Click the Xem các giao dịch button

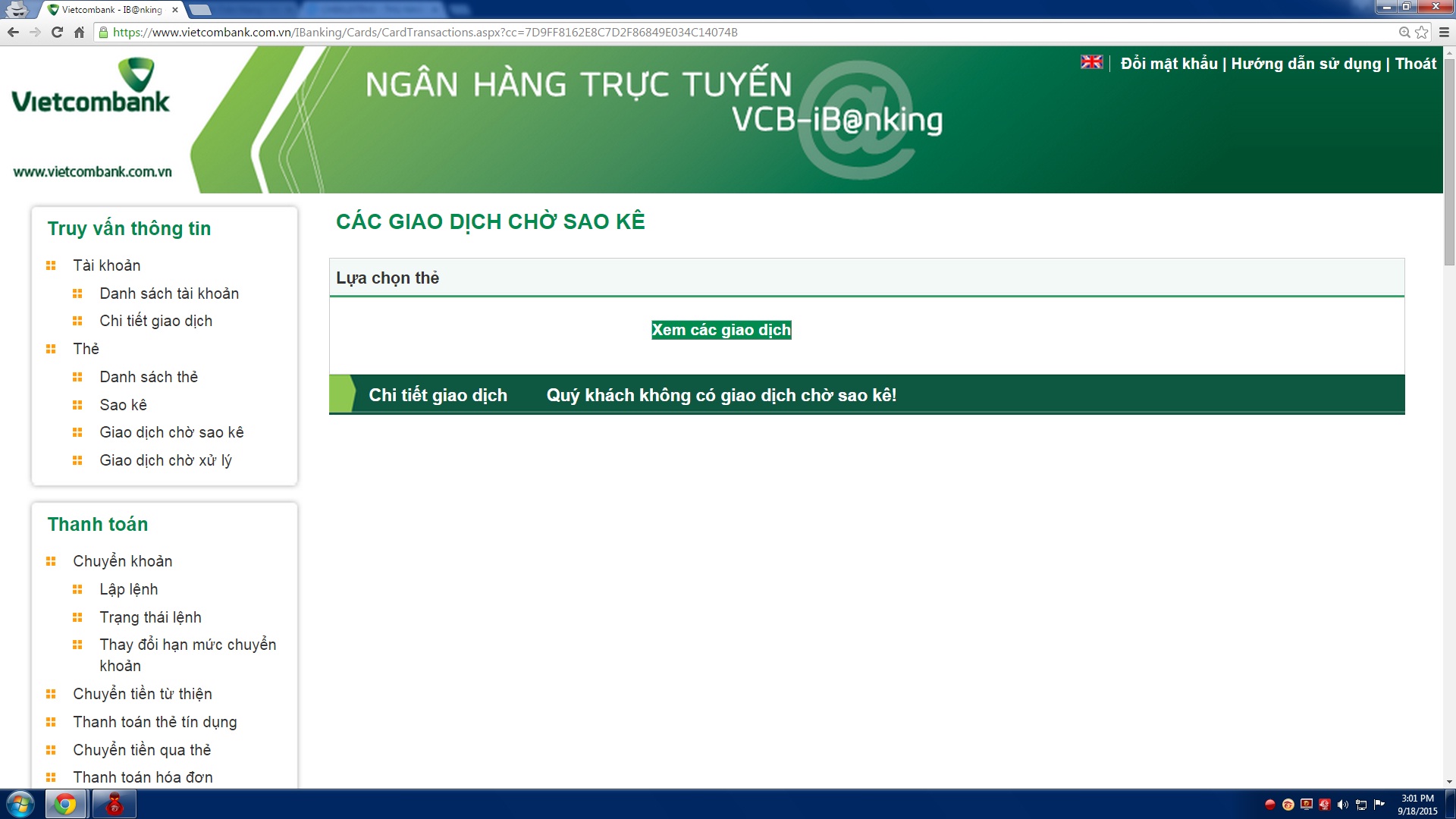[720, 330]
